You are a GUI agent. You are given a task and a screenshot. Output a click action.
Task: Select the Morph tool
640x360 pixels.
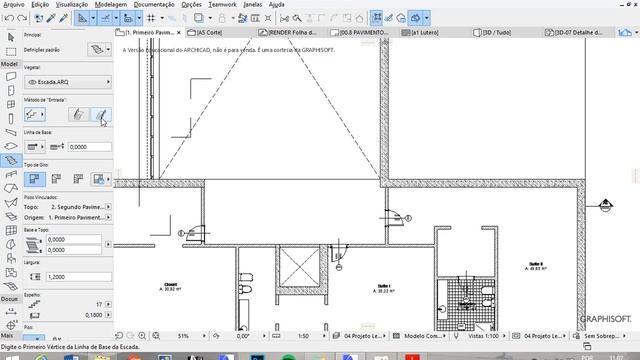11,244
